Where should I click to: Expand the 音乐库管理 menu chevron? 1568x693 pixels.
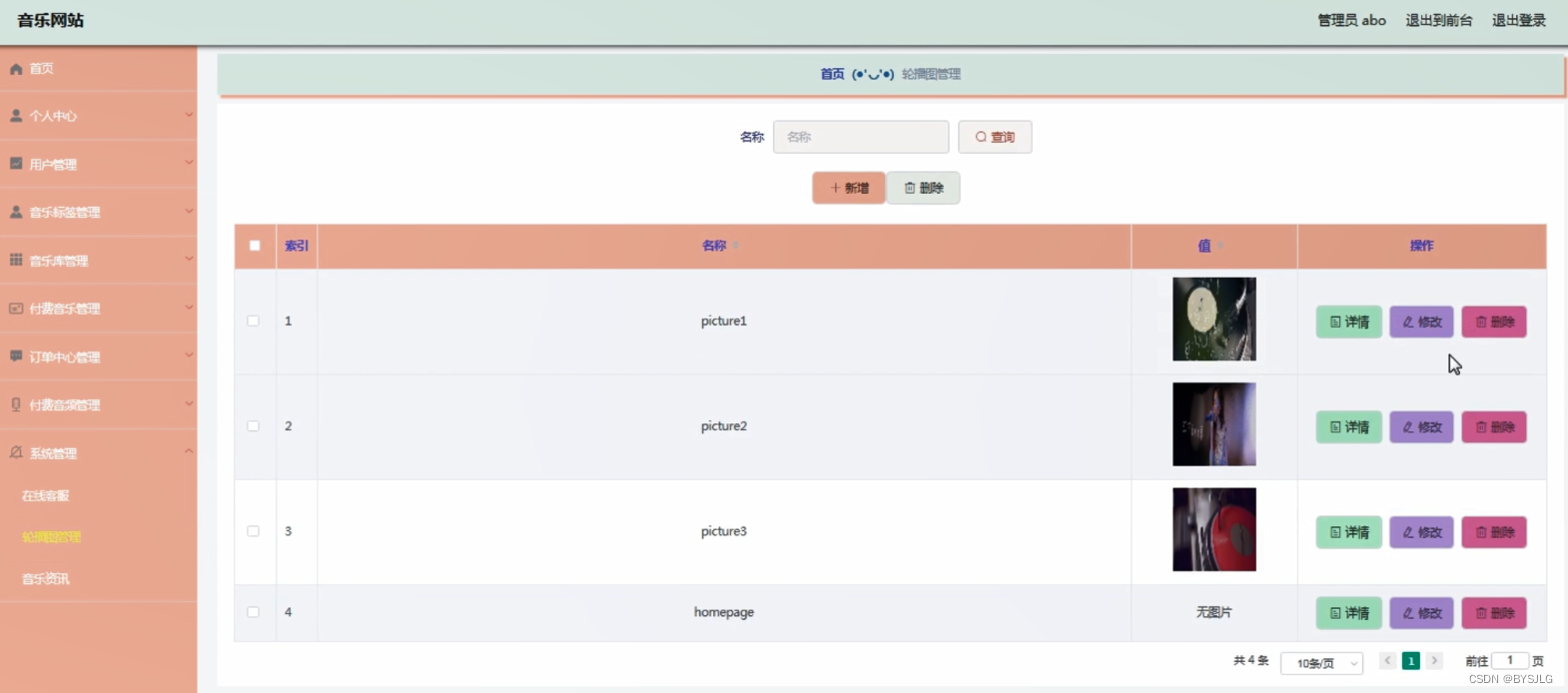pyautogui.click(x=189, y=259)
